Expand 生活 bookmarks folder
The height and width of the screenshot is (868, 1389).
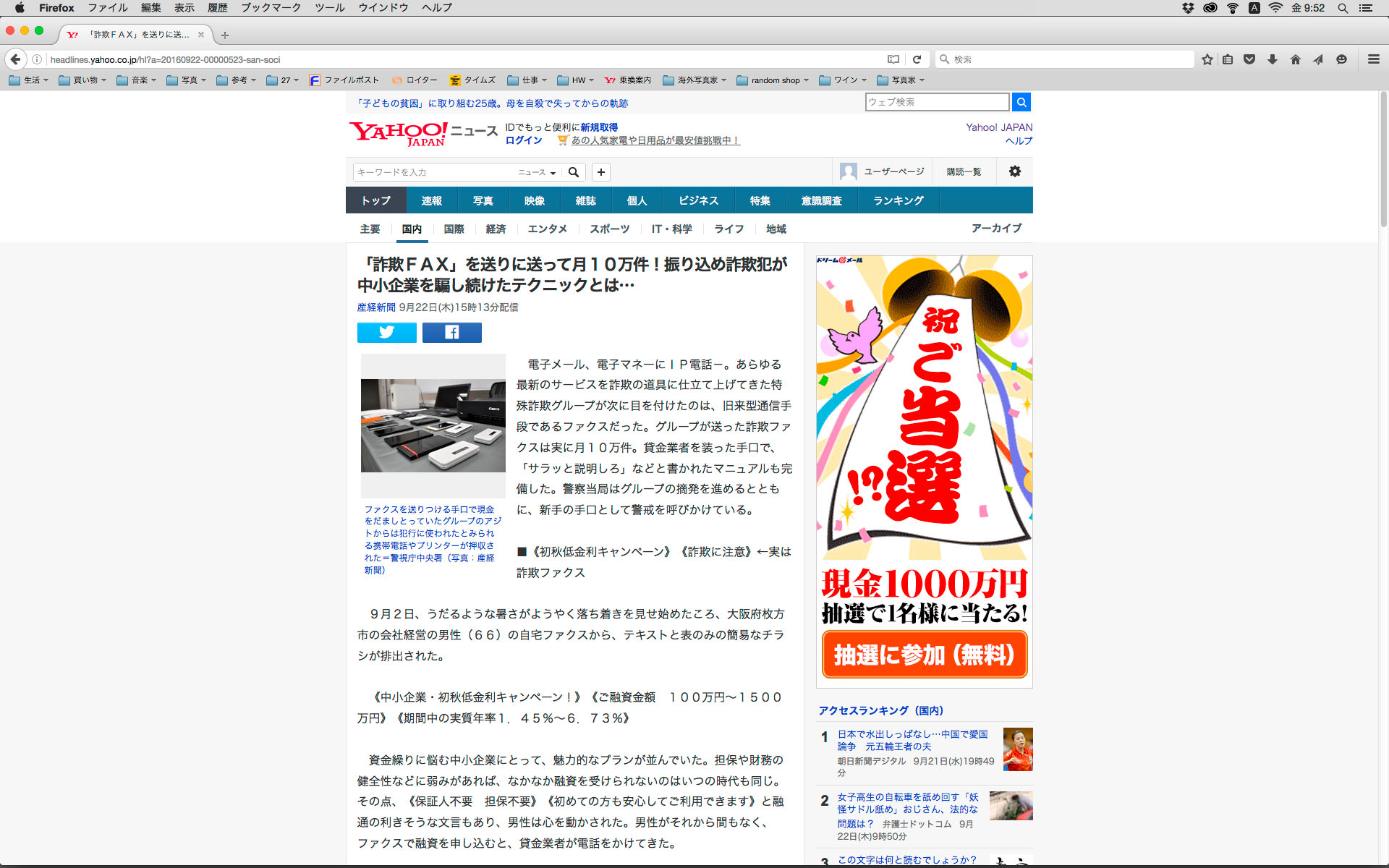tap(29, 80)
